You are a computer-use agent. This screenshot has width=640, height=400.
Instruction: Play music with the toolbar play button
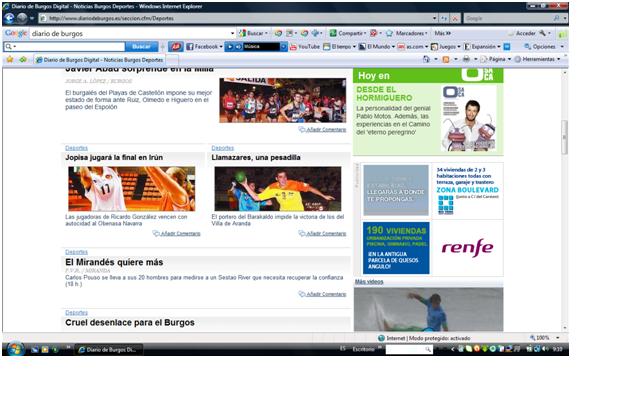(x=230, y=47)
